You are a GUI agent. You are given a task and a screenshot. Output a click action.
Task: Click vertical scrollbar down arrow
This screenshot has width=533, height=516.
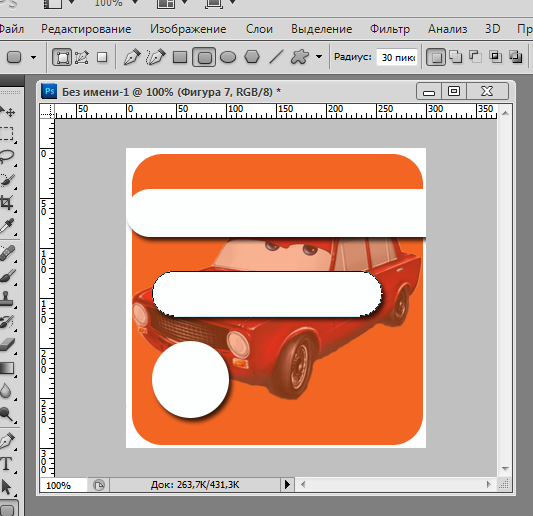click(x=505, y=469)
